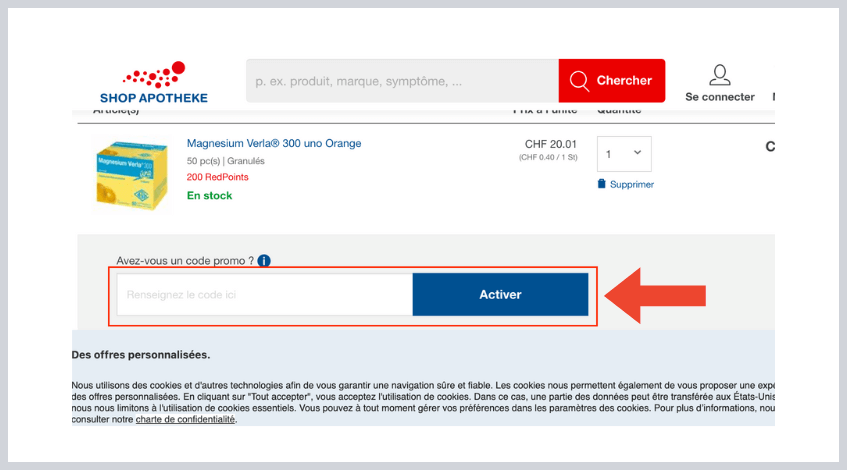The image size is (847, 470).
Task: Click the Activer button
Action: click(x=500, y=294)
